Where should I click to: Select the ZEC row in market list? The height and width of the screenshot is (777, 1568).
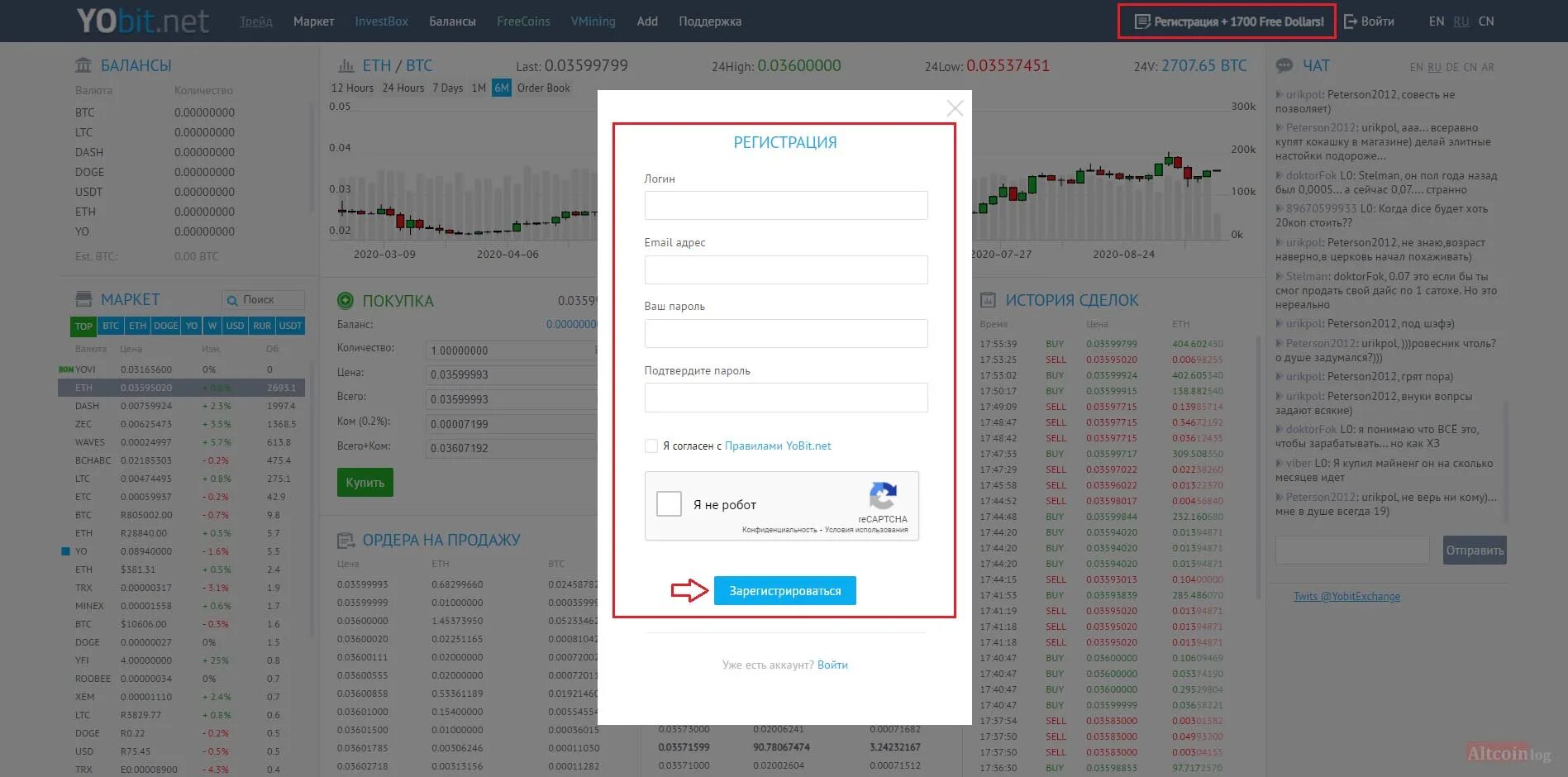point(181,424)
